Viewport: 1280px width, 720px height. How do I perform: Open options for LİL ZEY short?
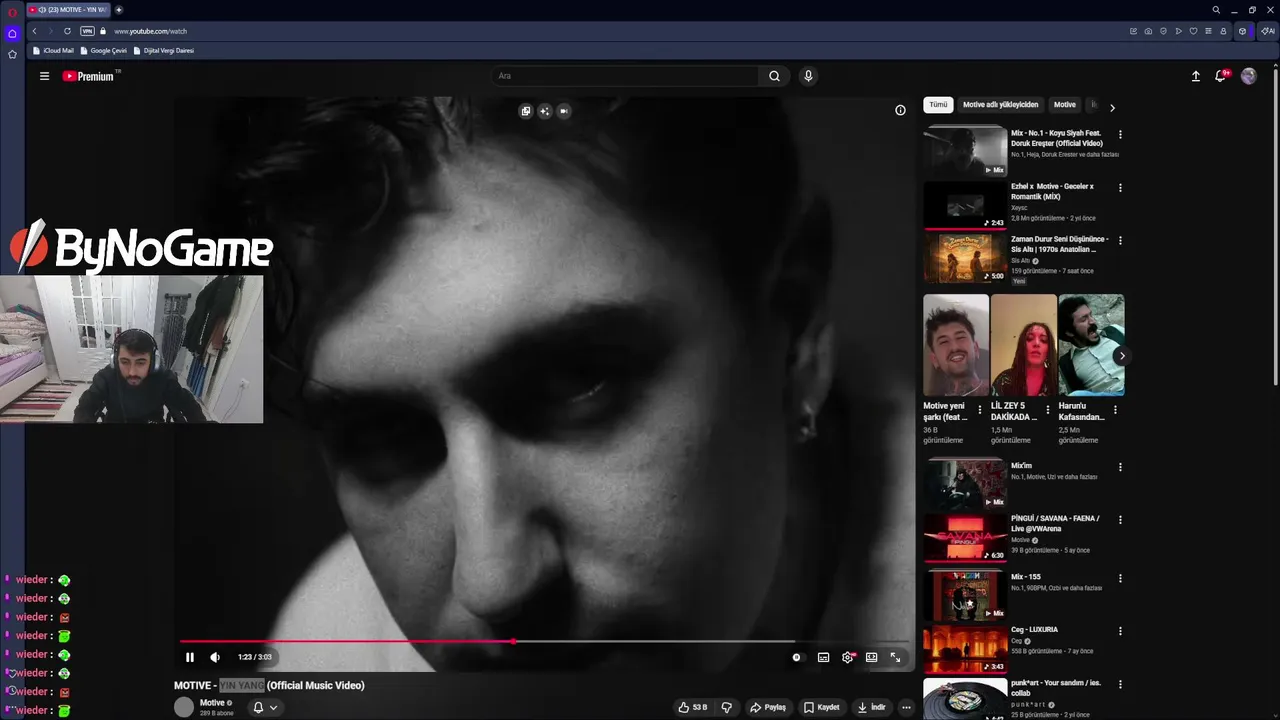tap(1048, 410)
